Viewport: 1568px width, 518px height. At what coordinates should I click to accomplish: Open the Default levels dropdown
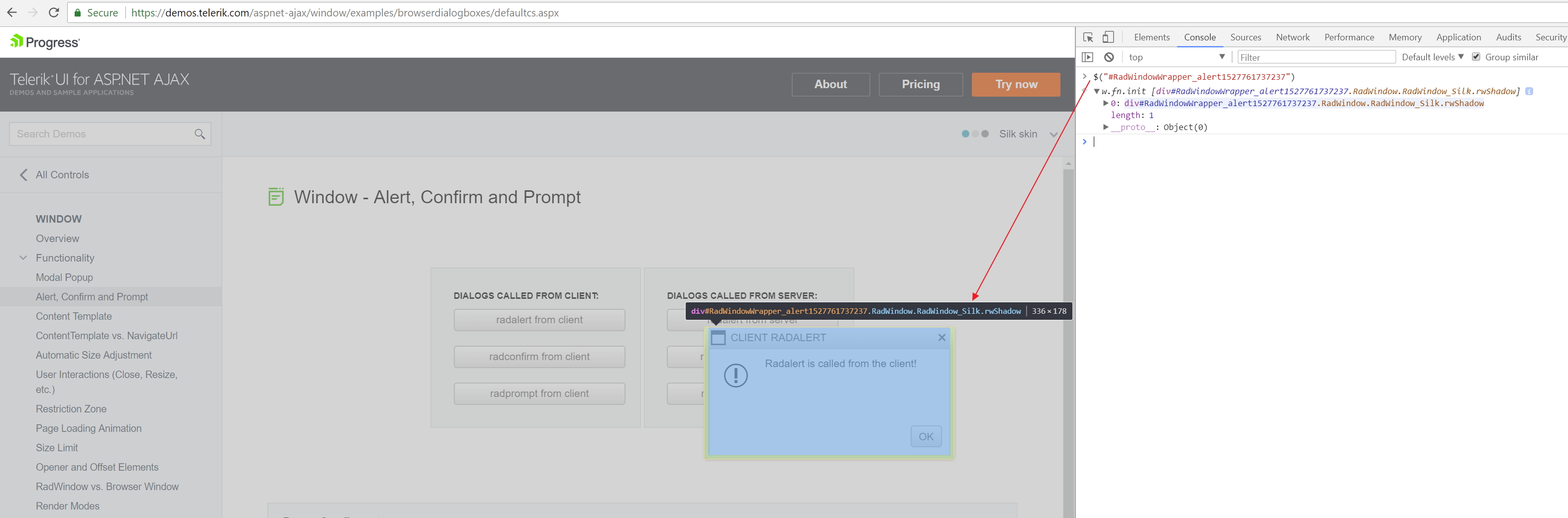1432,57
